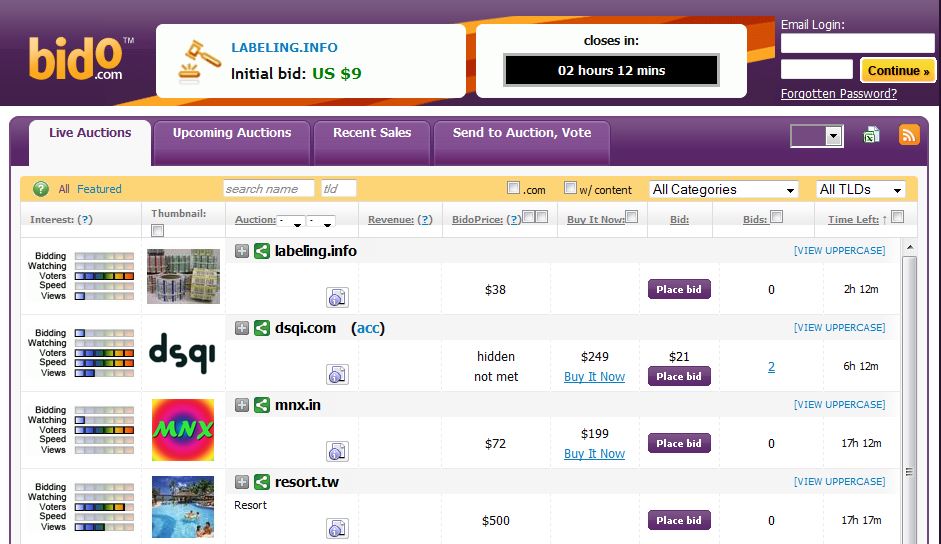View labeling.info in uppercase
Image resolution: width=941 pixels, height=544 pixels.
point(839,250)
